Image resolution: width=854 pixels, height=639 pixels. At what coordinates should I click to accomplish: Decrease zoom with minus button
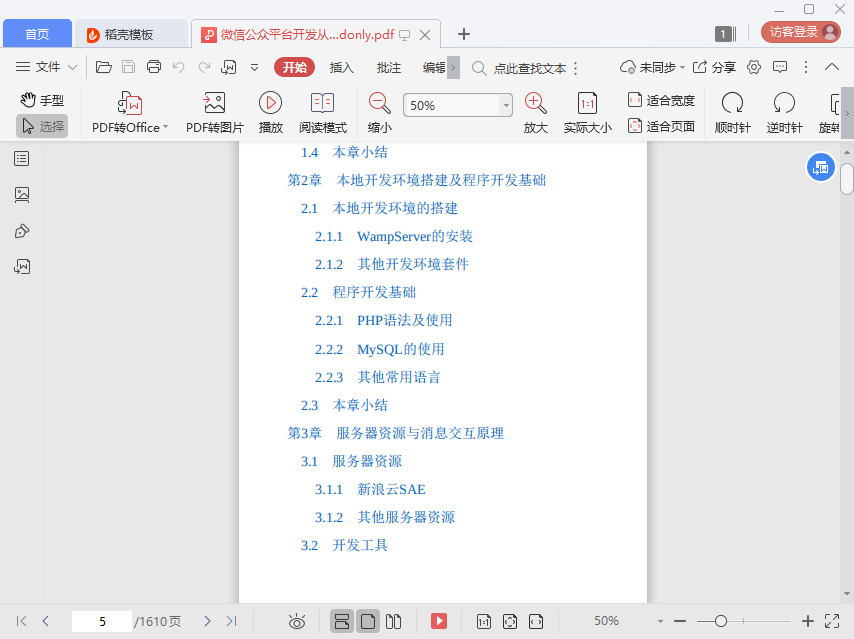click(x=680, y=621)
